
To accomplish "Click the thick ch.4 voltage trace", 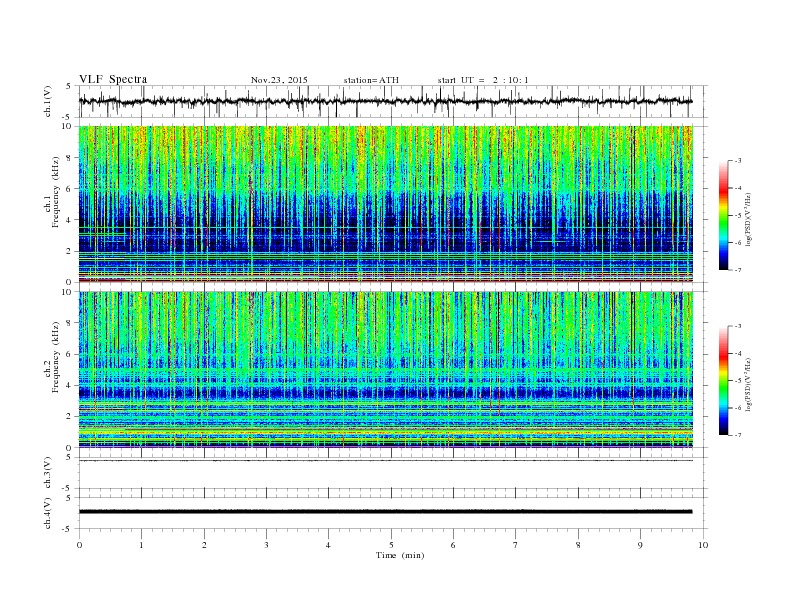I will click(x=385, y=512).
